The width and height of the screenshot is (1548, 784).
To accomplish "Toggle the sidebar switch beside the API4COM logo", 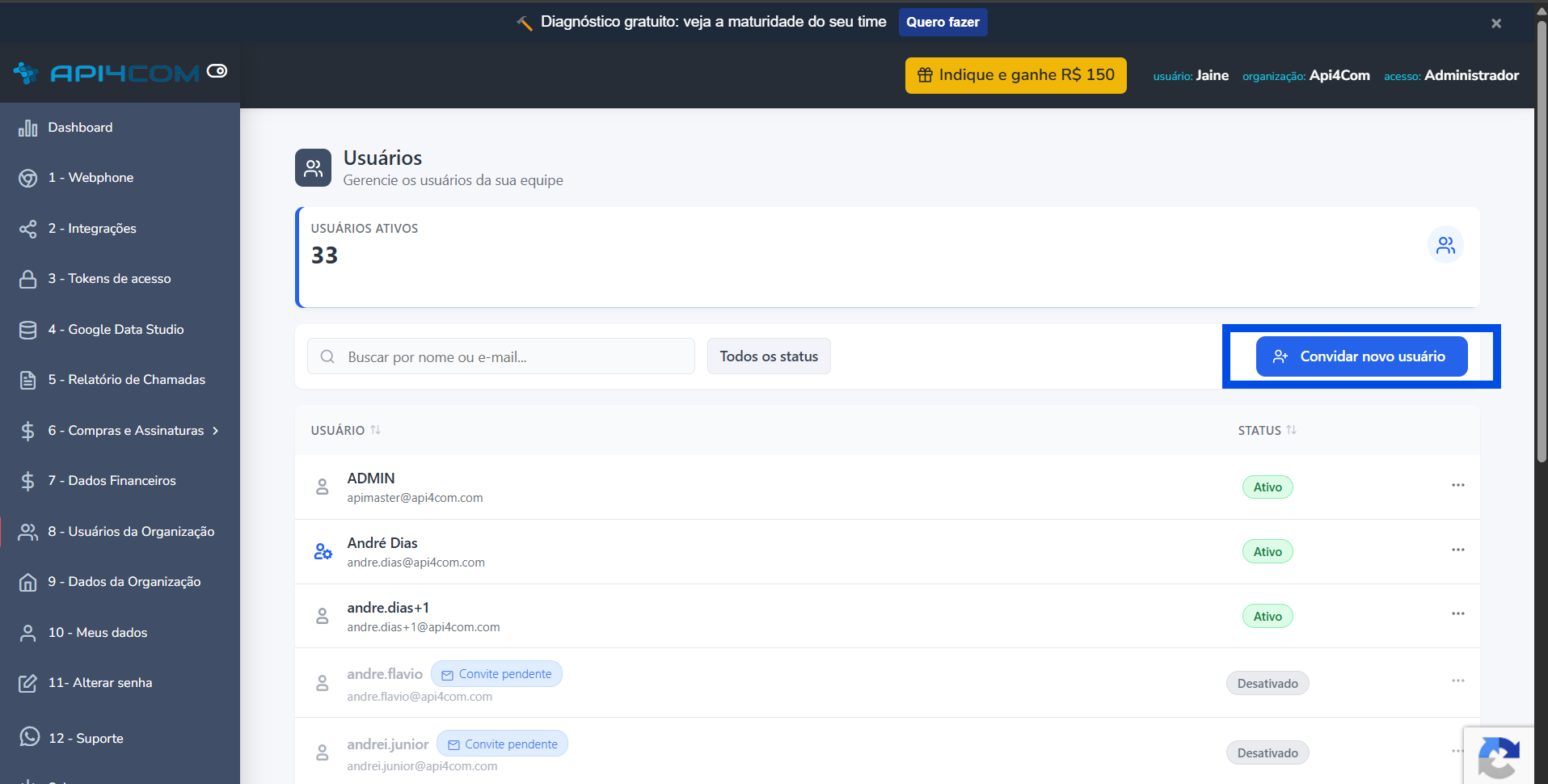I will pos(217,71).
